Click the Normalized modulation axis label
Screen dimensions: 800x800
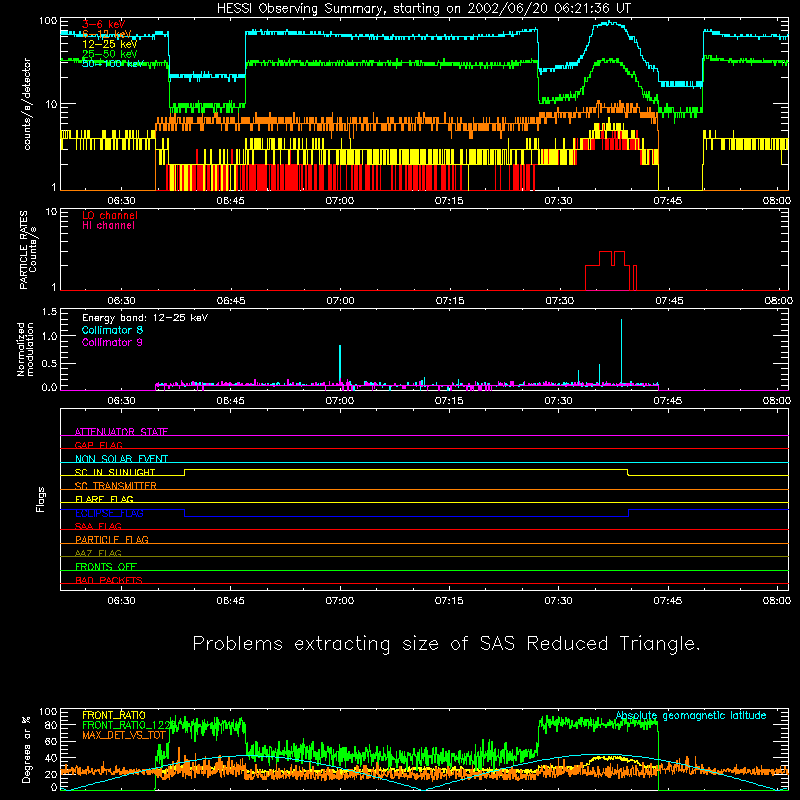(x=25, y=349)
